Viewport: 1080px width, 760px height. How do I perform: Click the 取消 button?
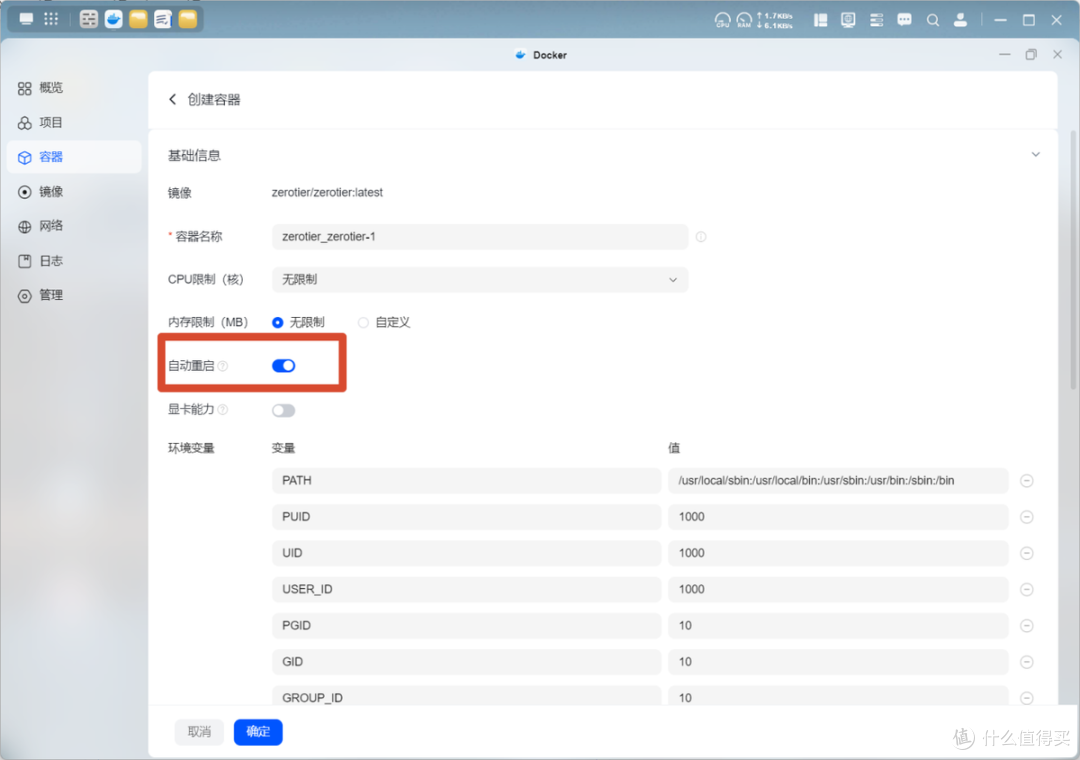coord(200,732)
